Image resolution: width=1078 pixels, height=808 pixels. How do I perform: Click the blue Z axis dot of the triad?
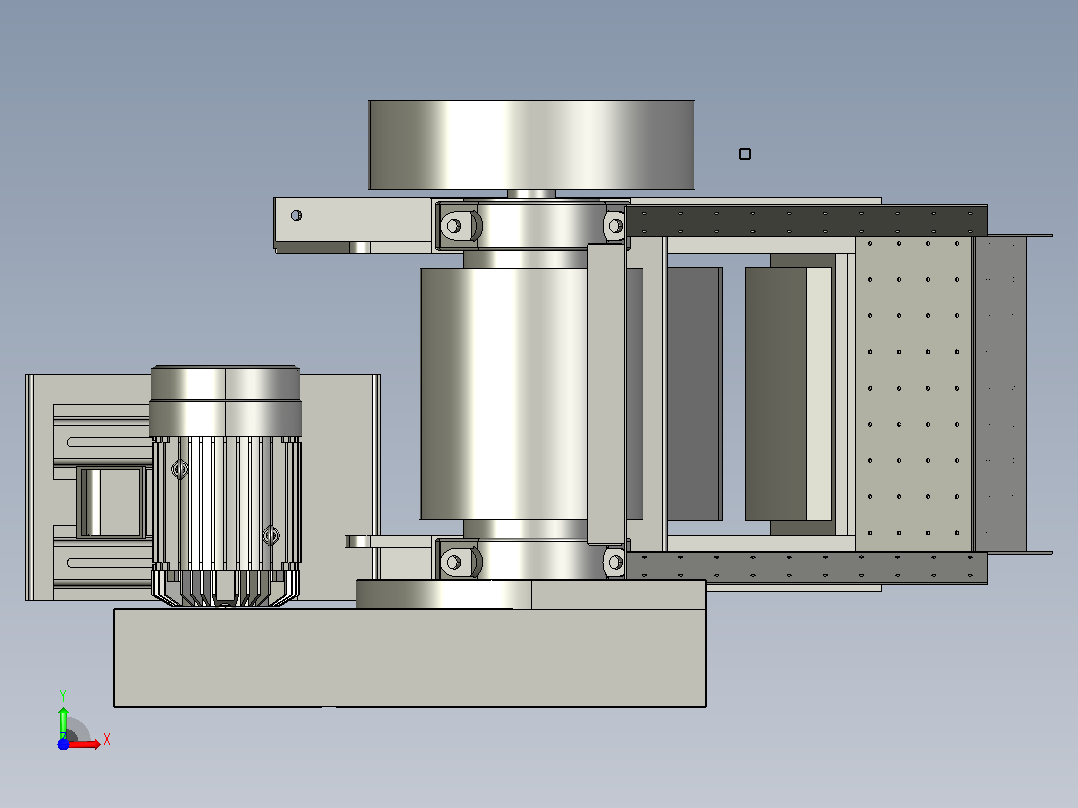point(63,745)
